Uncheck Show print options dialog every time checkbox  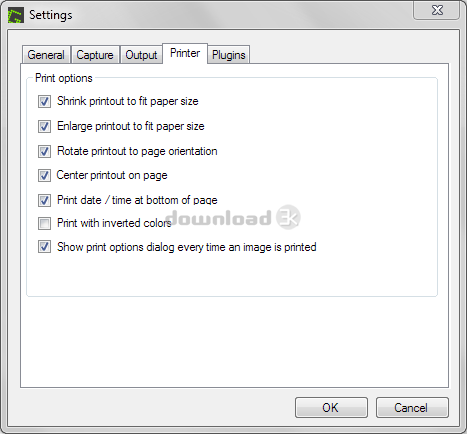[x=44, y=247]
